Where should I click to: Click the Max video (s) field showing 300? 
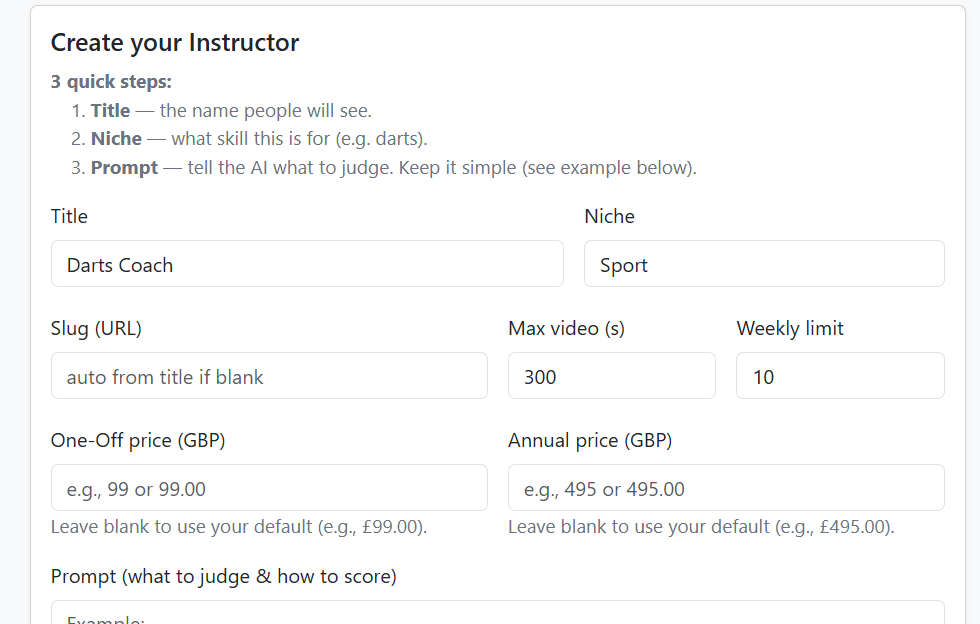(611, 375)
